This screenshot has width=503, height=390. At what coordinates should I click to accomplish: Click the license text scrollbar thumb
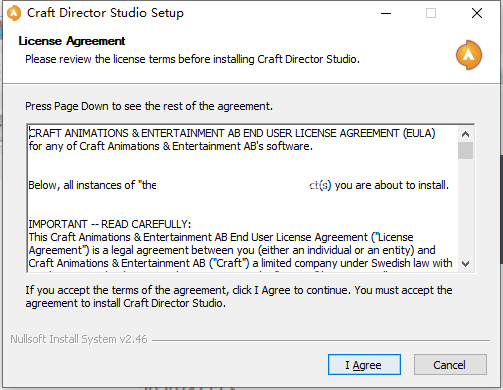point(465,150)
